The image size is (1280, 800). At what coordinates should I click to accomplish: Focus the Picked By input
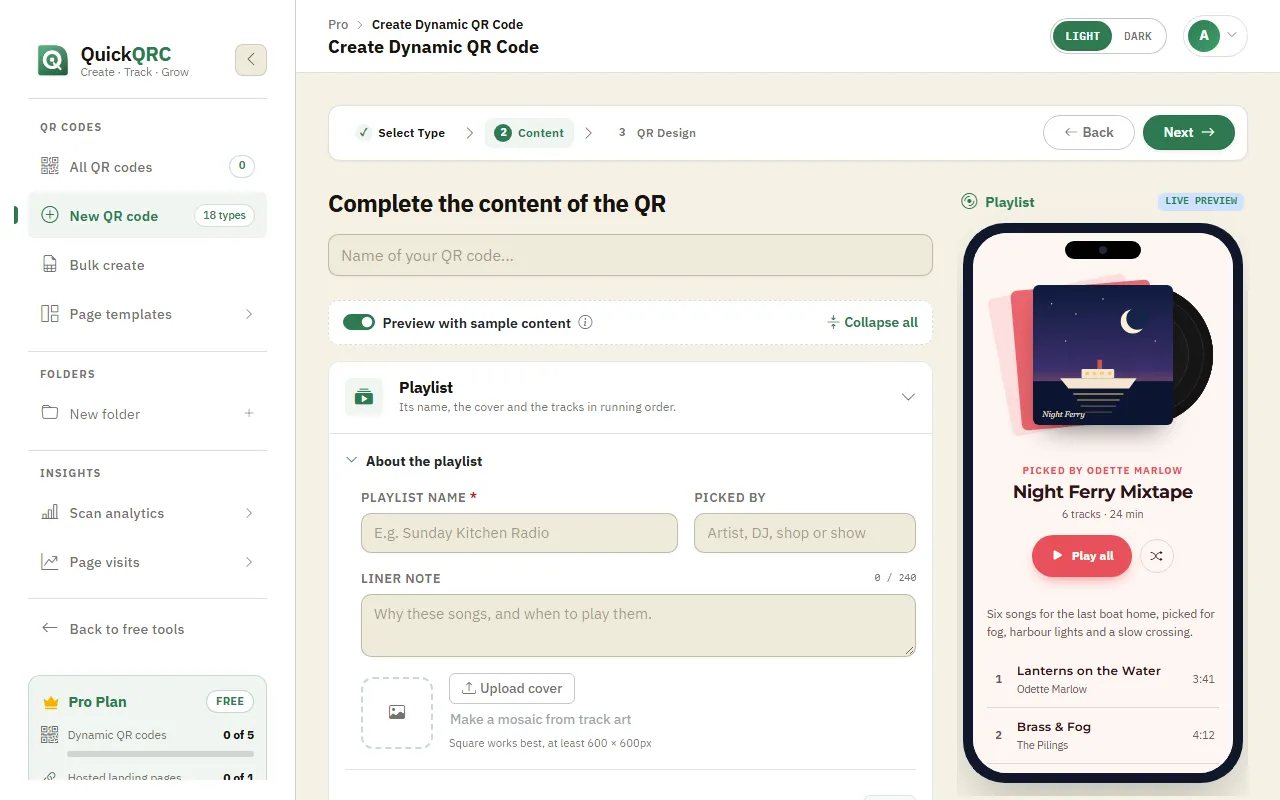805,533
